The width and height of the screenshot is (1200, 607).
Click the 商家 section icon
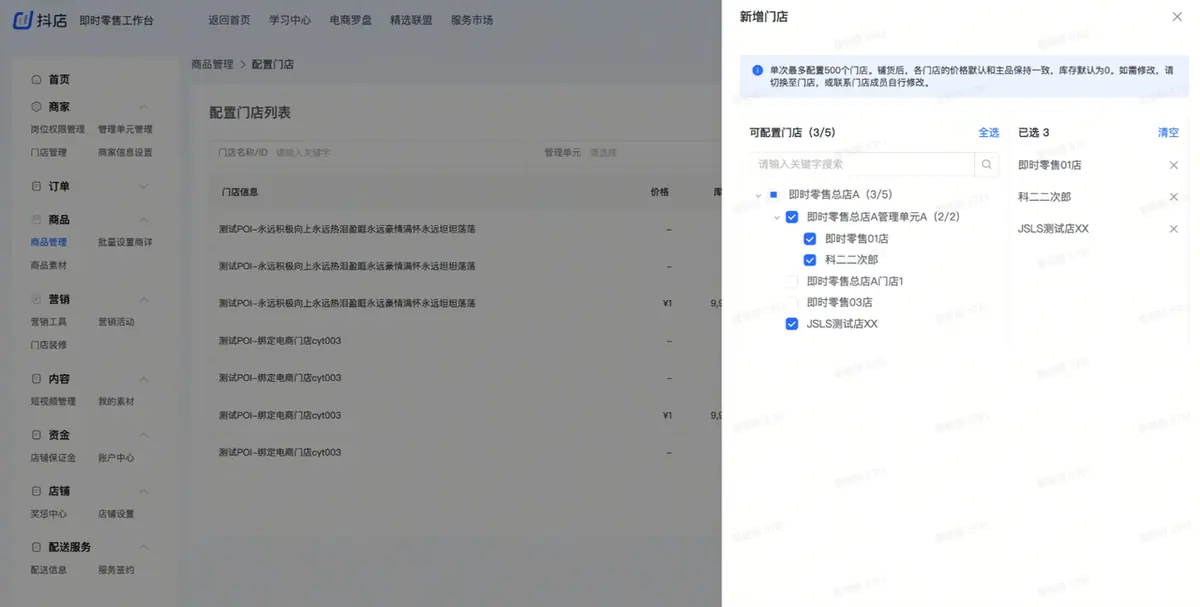[37, 106]
